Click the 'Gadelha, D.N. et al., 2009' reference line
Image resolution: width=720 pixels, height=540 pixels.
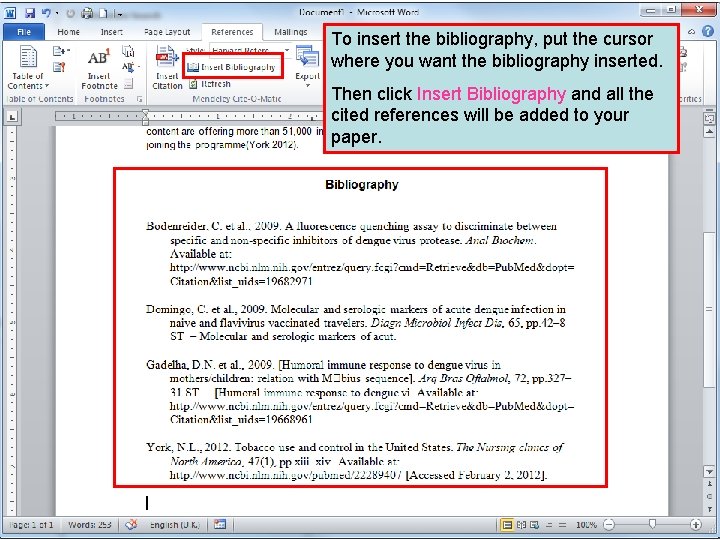pyautogui.click(x=323, y=365)
